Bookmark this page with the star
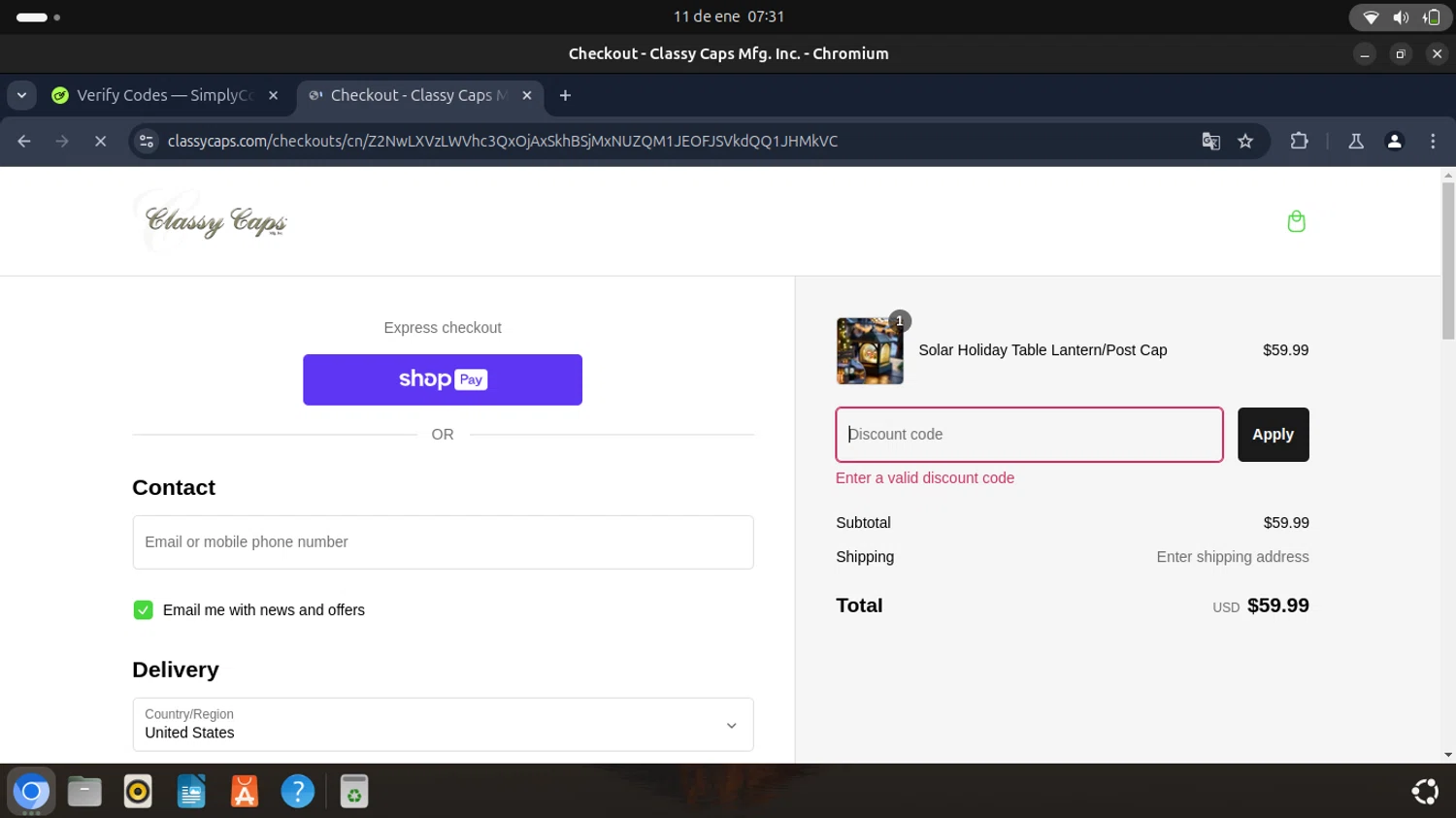1456x818 pixels. [x=1245, y=142]
